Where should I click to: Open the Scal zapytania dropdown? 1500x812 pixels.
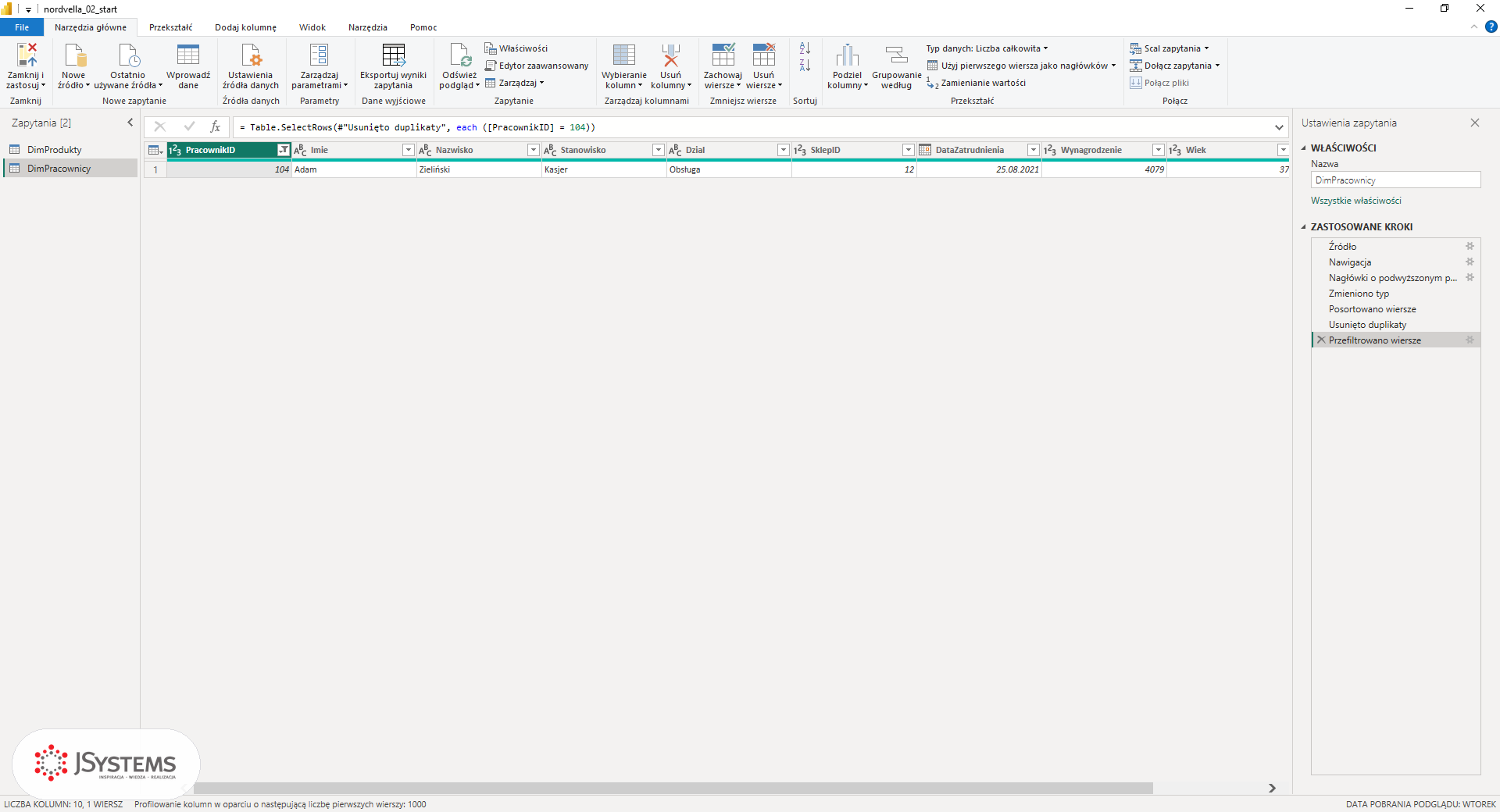(1170, 48)
